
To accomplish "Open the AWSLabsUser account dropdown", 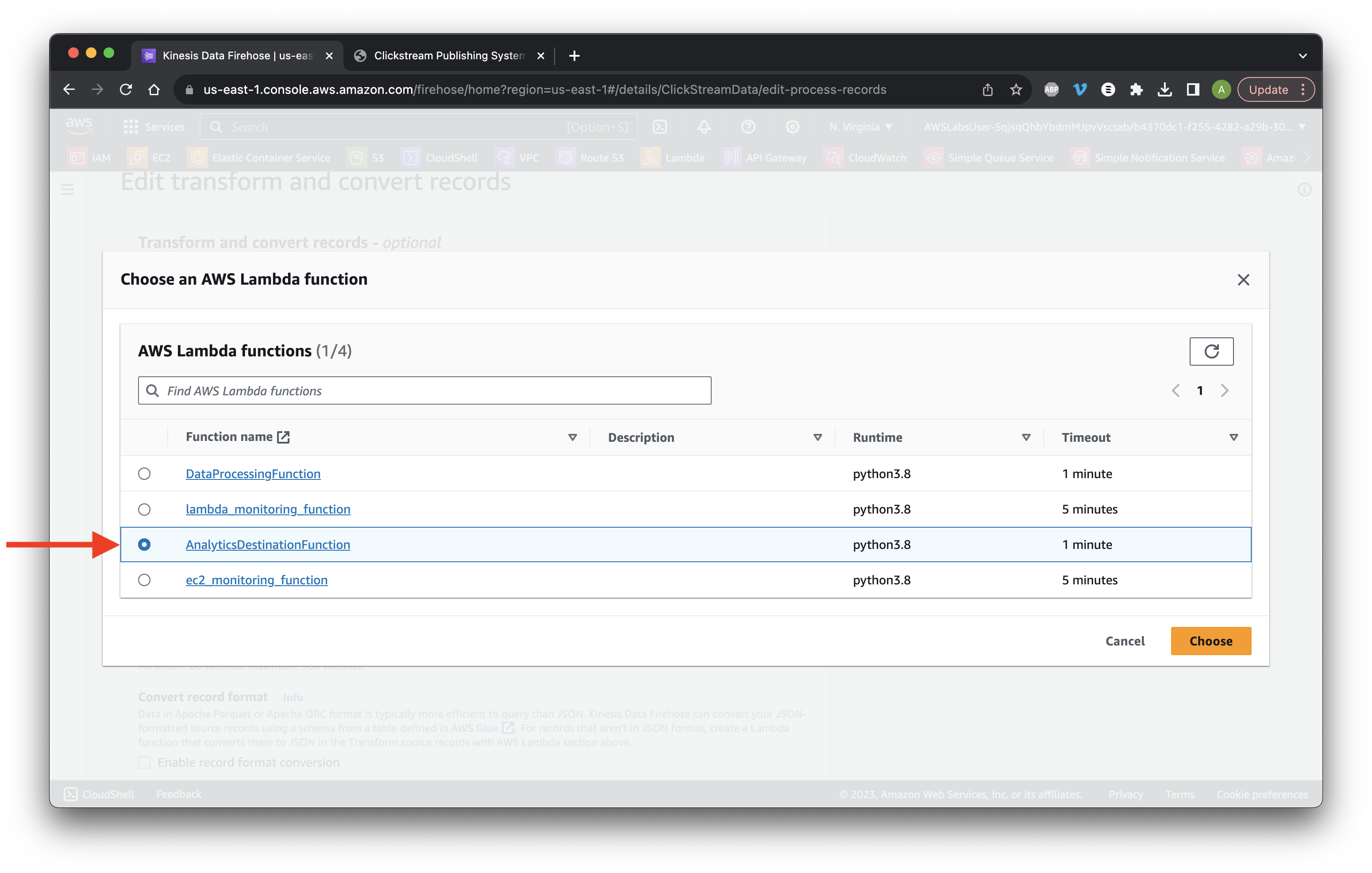I will pyautogui.click(x=1114, y=127).
